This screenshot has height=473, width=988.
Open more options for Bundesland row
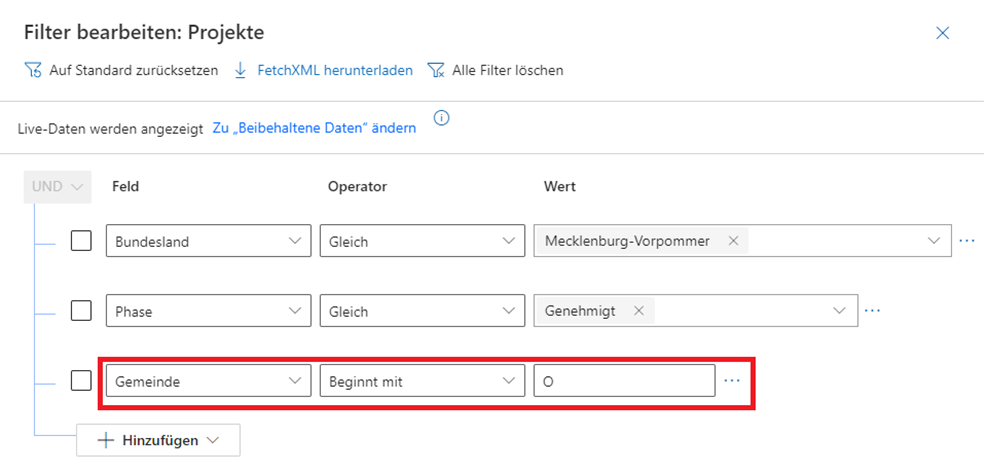(x=966, y=241)
